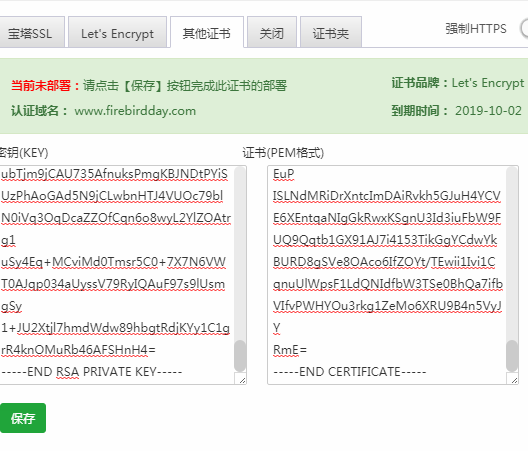Click the 证书品牌 Let's Encrypt value
Screen dimensions: 528x451
tap(488, 83)
